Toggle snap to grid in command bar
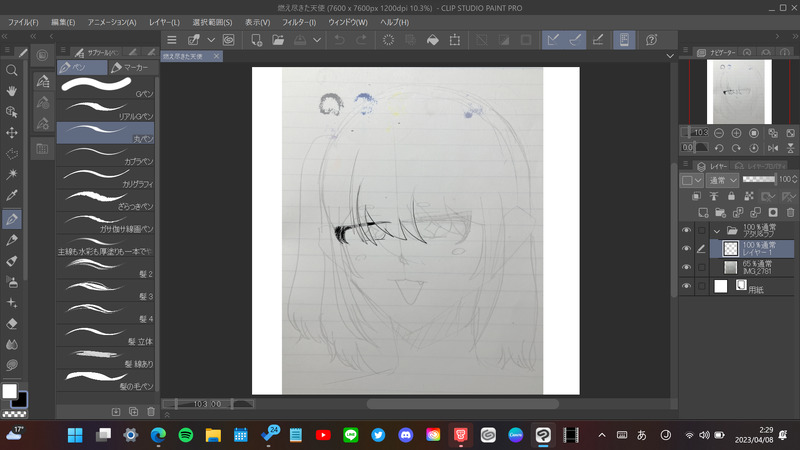 coord(597,40)
